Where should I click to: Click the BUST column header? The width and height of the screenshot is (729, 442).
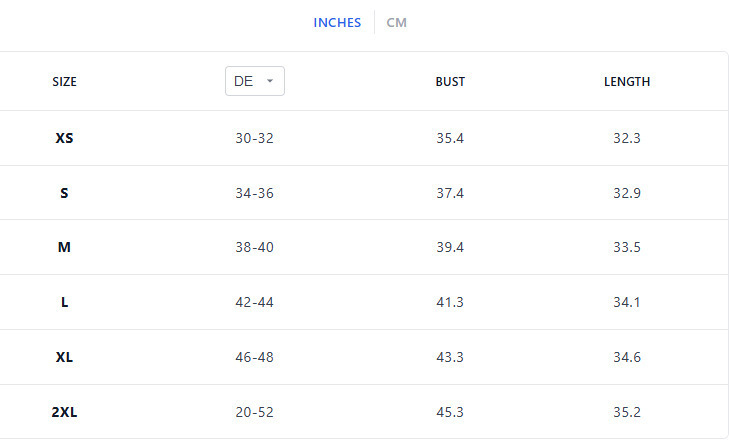tap(450, 82)
